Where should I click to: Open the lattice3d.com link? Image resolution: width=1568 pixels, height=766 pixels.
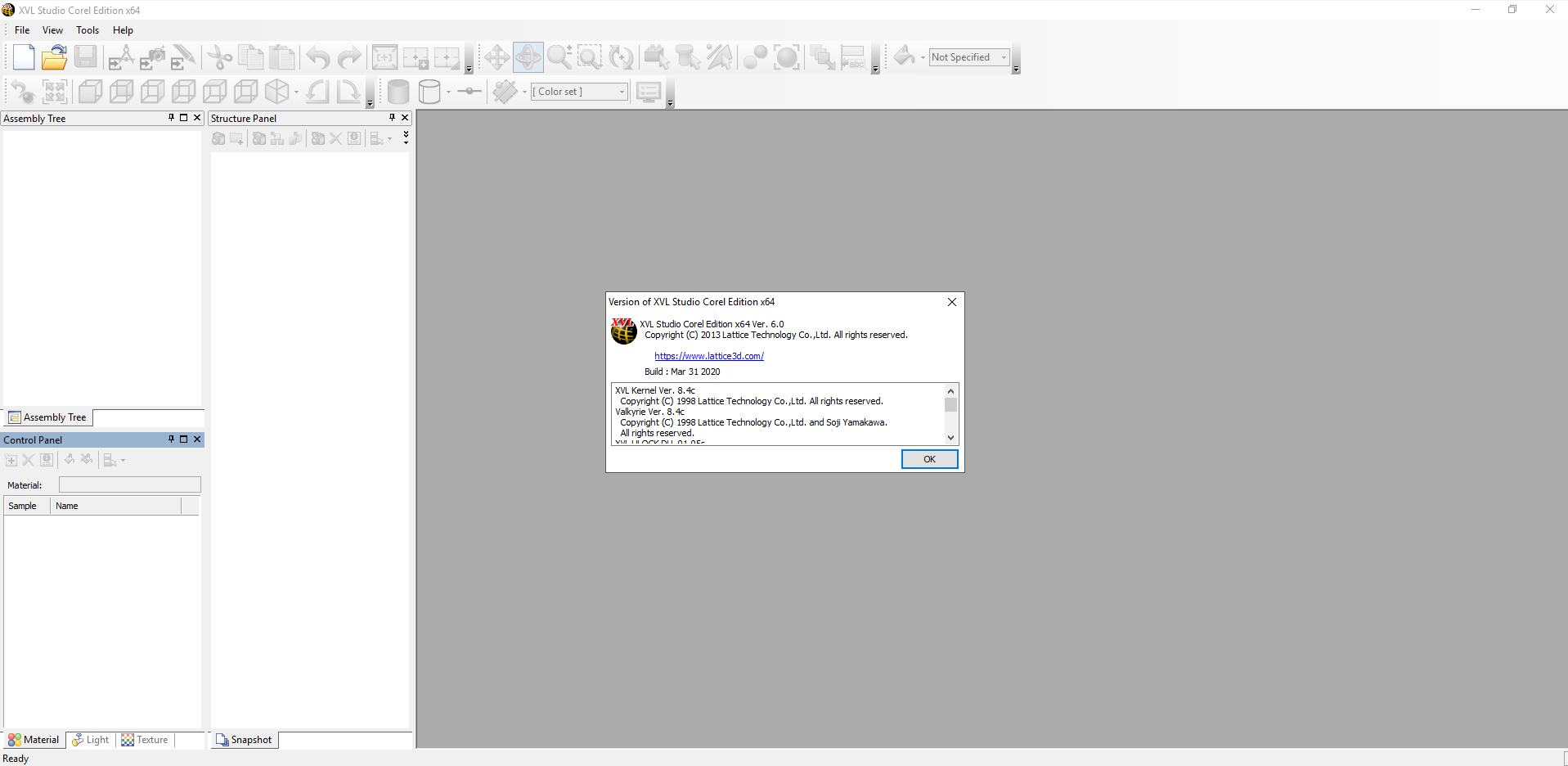[x=709, y=356]
